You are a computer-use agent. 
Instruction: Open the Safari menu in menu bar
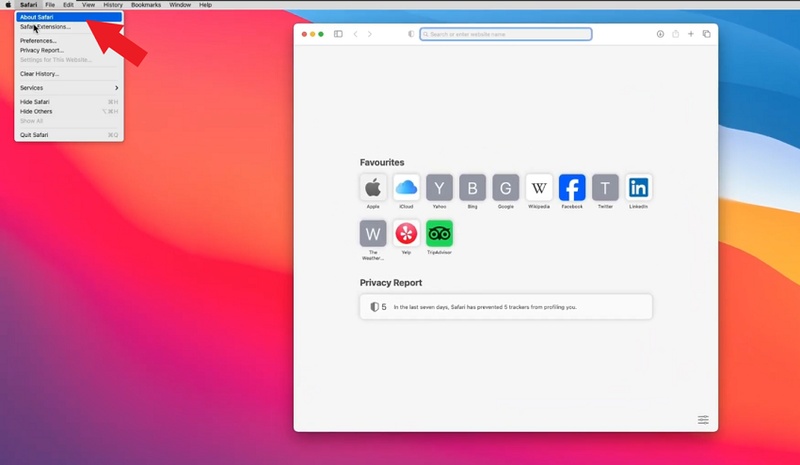(x=29, y=5)
